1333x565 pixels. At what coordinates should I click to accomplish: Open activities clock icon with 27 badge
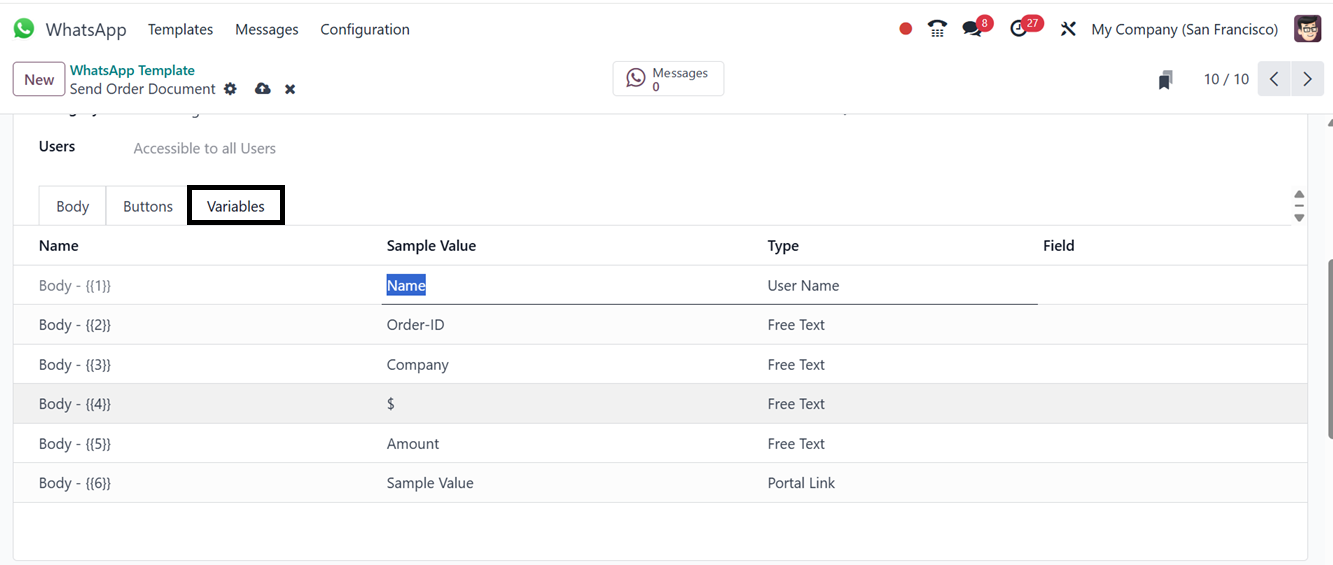click(x=1021, y=29)
